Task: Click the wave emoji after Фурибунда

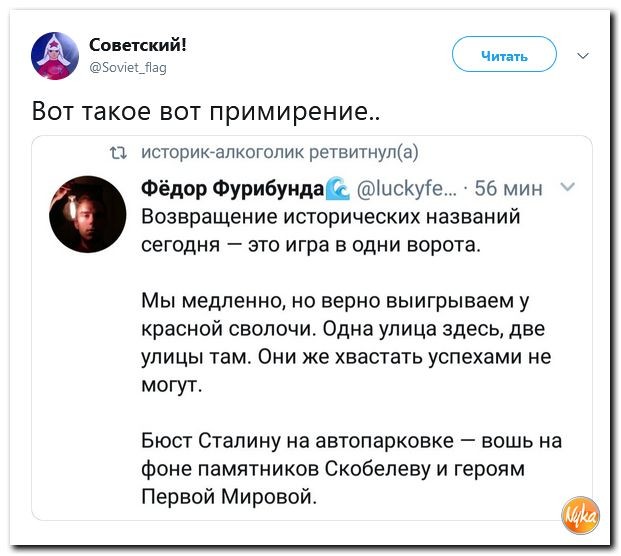Action: 337,189
